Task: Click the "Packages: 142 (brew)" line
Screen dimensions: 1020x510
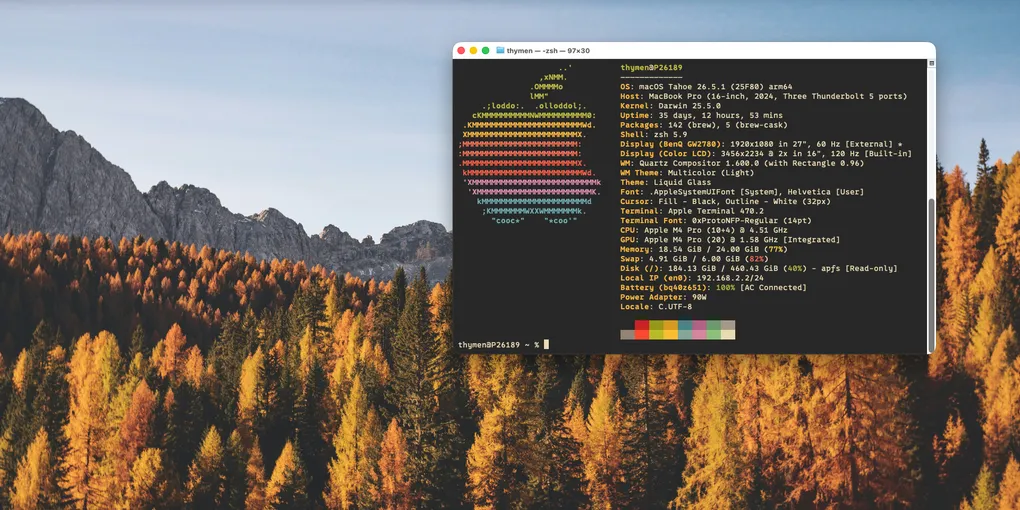Action: [704, 125]
